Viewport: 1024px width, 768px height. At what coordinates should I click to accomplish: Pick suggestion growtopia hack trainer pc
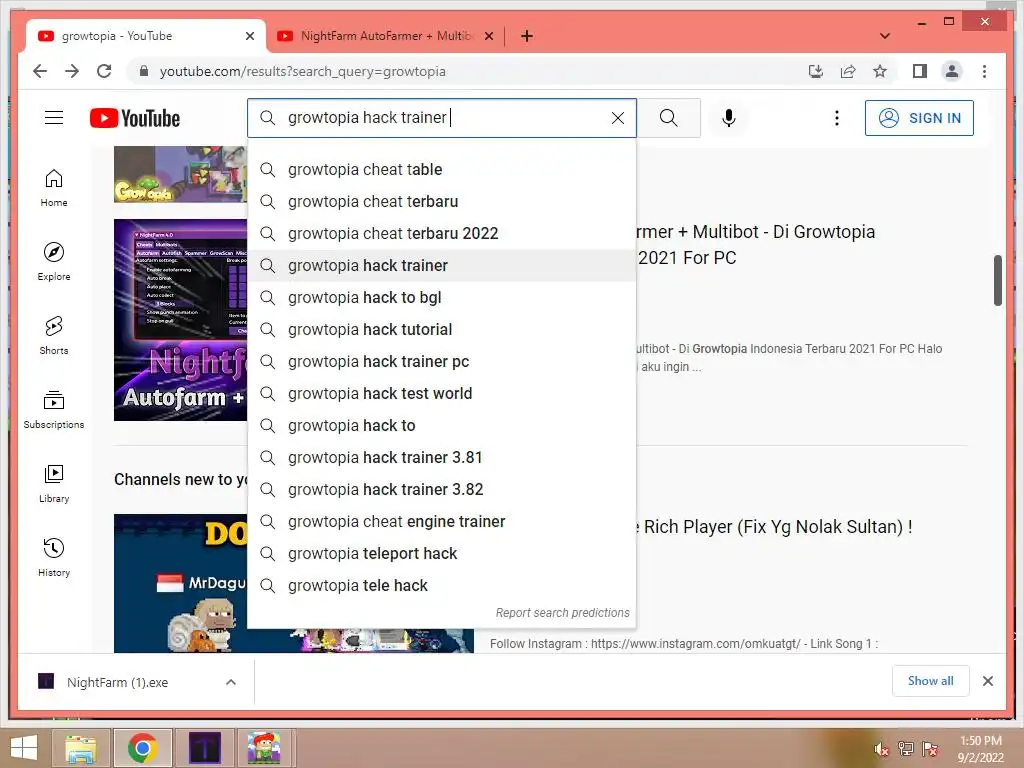[441, 362]
